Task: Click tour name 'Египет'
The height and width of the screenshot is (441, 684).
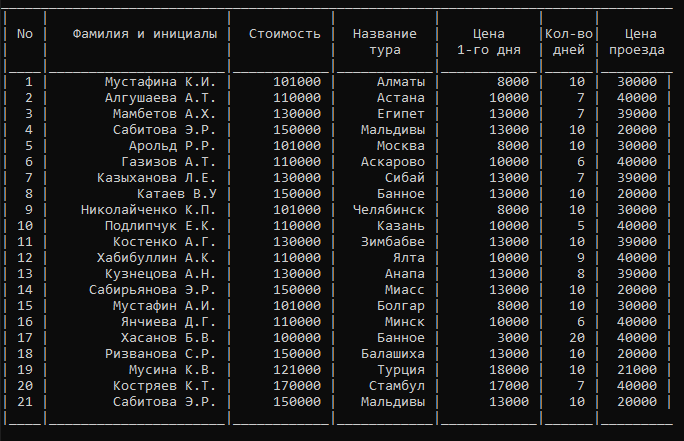Action: click(401, 114)
